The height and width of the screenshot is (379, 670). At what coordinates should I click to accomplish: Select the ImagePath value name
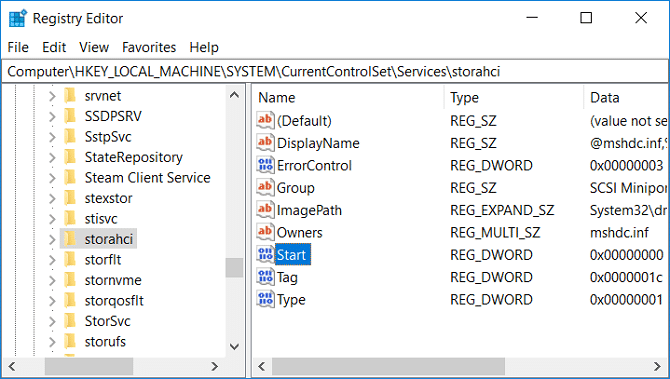point(309,210)
